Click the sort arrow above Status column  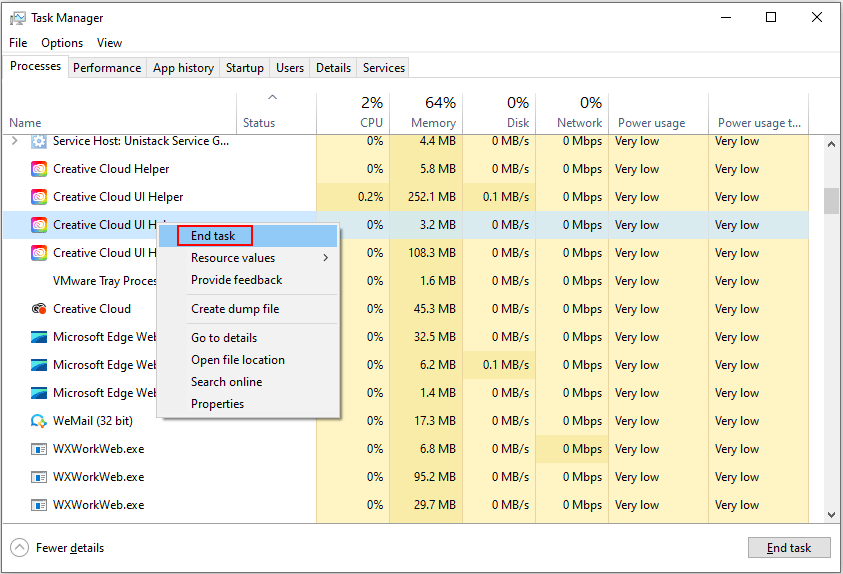tap(273, 97)
